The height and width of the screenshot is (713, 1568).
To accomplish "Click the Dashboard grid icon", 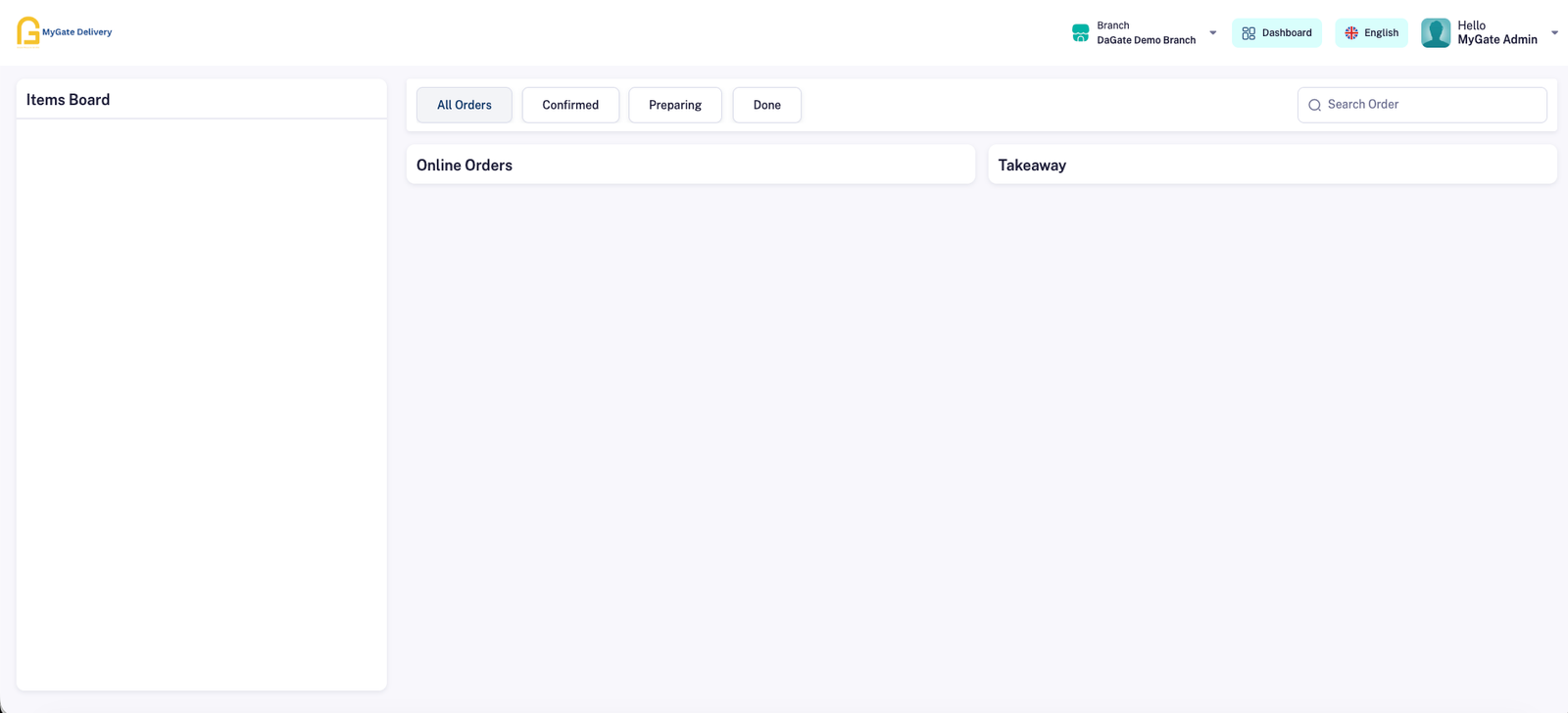I will click(x=1248, y=33).
